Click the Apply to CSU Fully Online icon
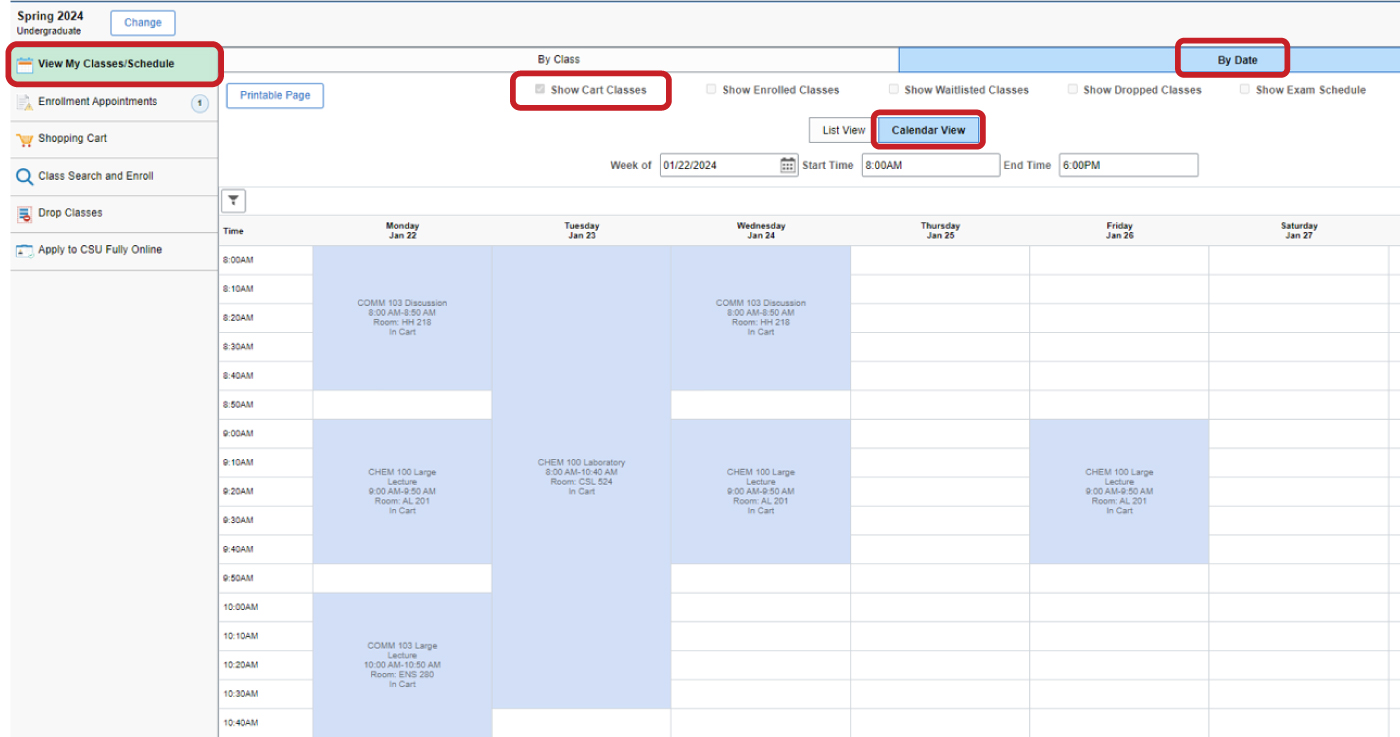 (25, 251)
